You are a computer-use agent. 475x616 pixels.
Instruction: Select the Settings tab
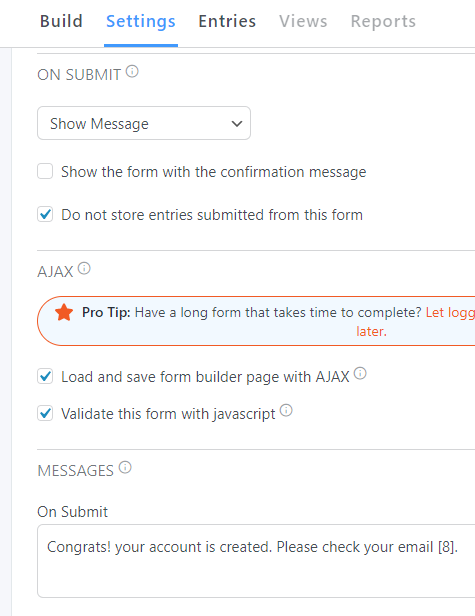141,21
